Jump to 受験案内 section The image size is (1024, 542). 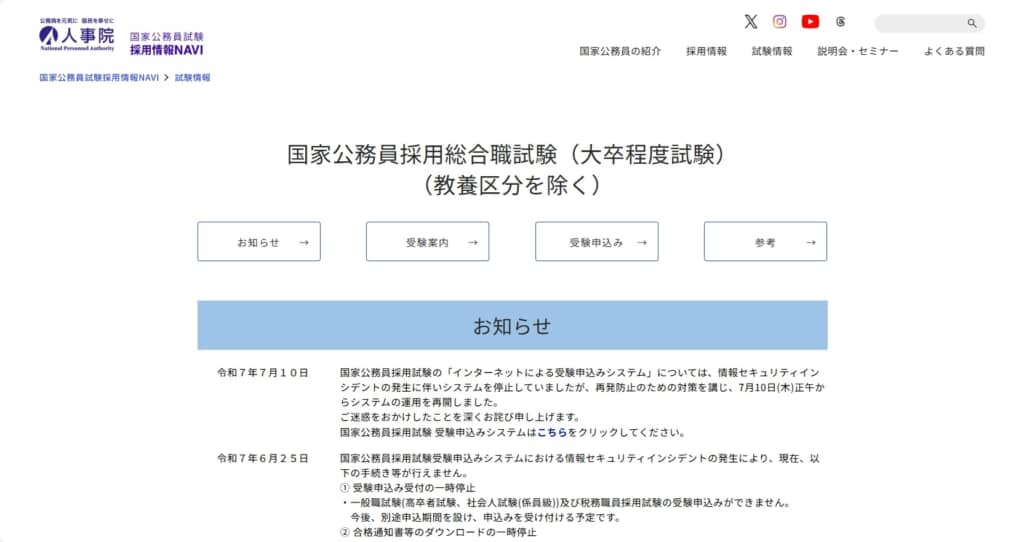(427, 242)
